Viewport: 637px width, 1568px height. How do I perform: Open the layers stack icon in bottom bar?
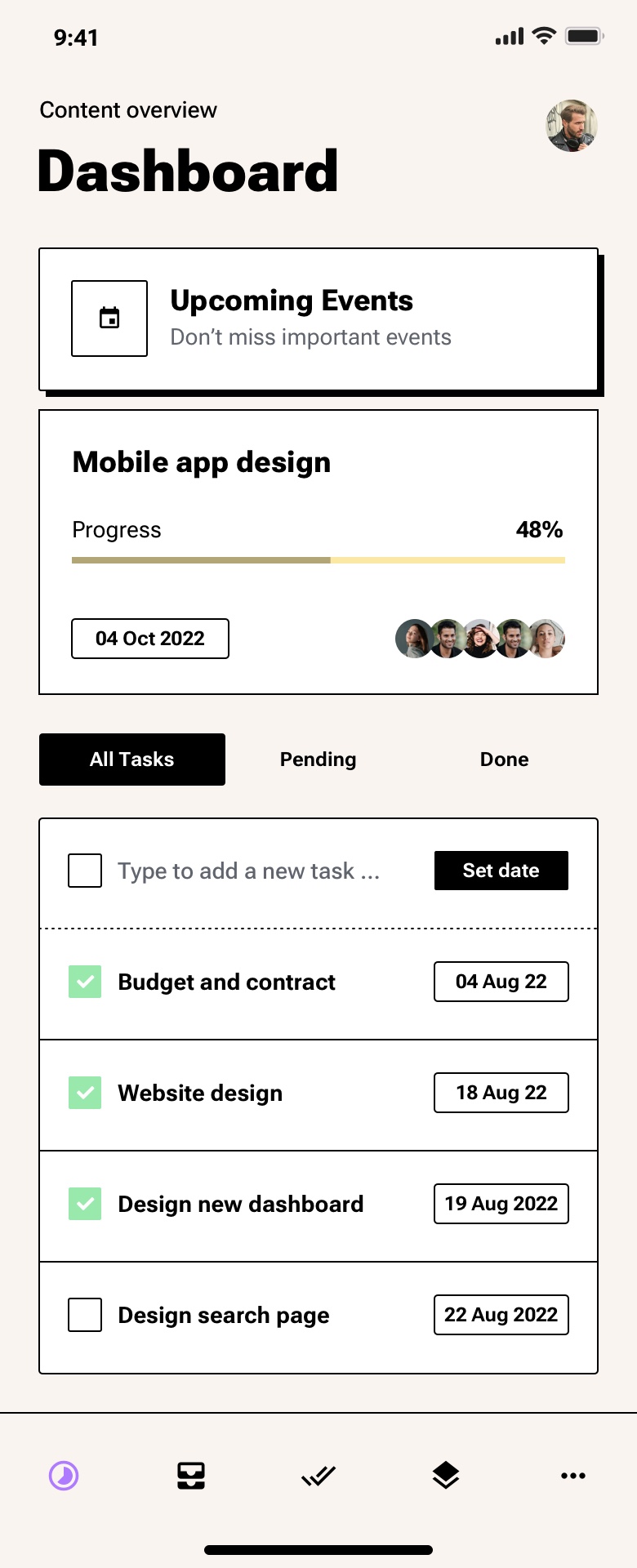coord(446,1476)
